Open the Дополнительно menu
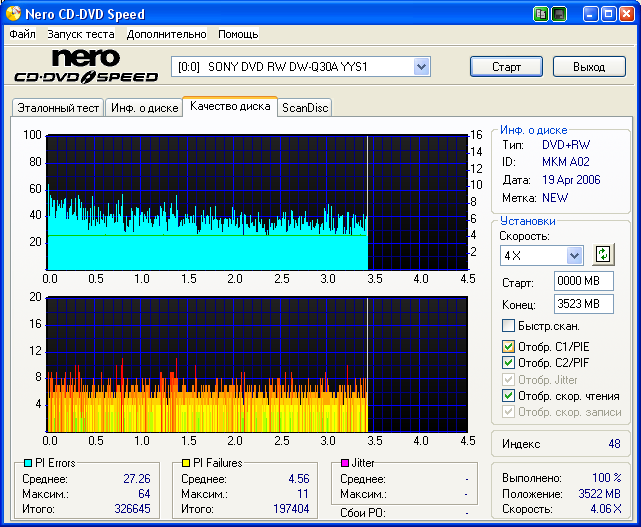Screen dimensions: 641x527 click(x=166, y=34)
